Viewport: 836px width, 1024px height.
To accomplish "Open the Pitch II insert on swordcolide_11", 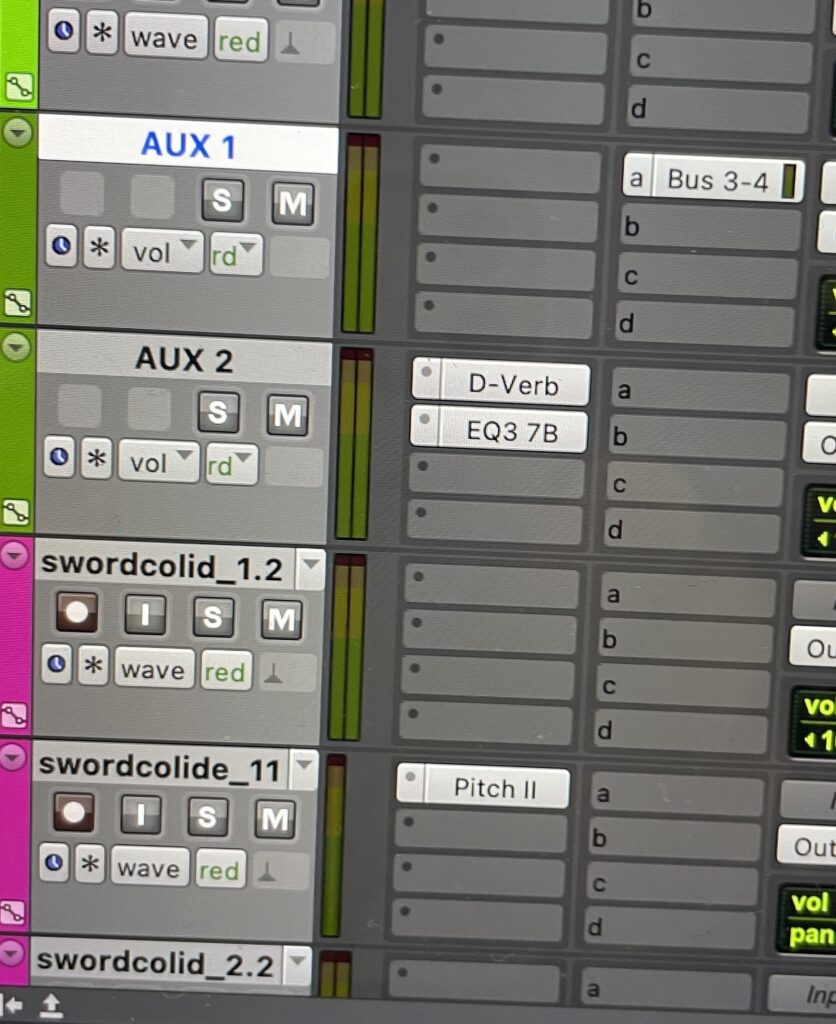I will click(x=483, y=788).
